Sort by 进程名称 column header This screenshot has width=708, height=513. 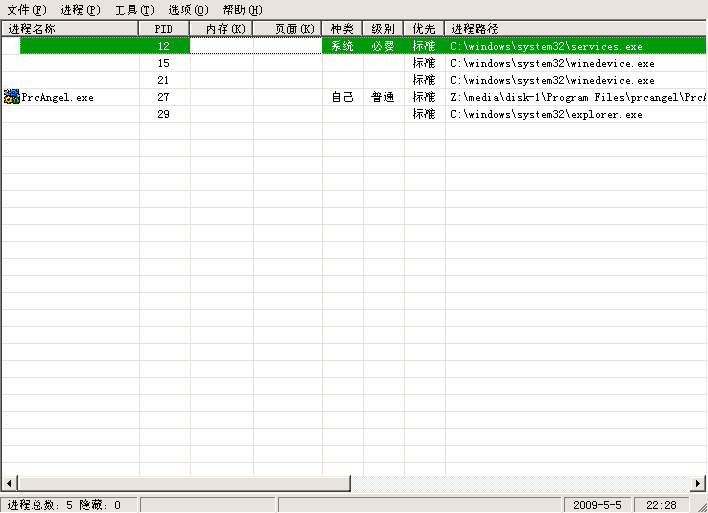pyautogui.click(x=70, y=29)
